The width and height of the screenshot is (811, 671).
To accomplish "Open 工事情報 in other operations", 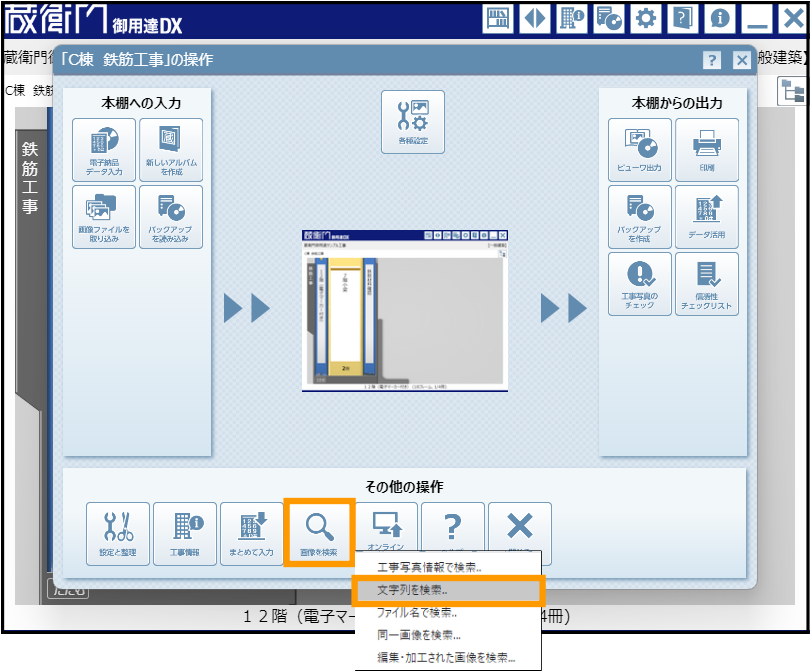I will coord(185,533).
